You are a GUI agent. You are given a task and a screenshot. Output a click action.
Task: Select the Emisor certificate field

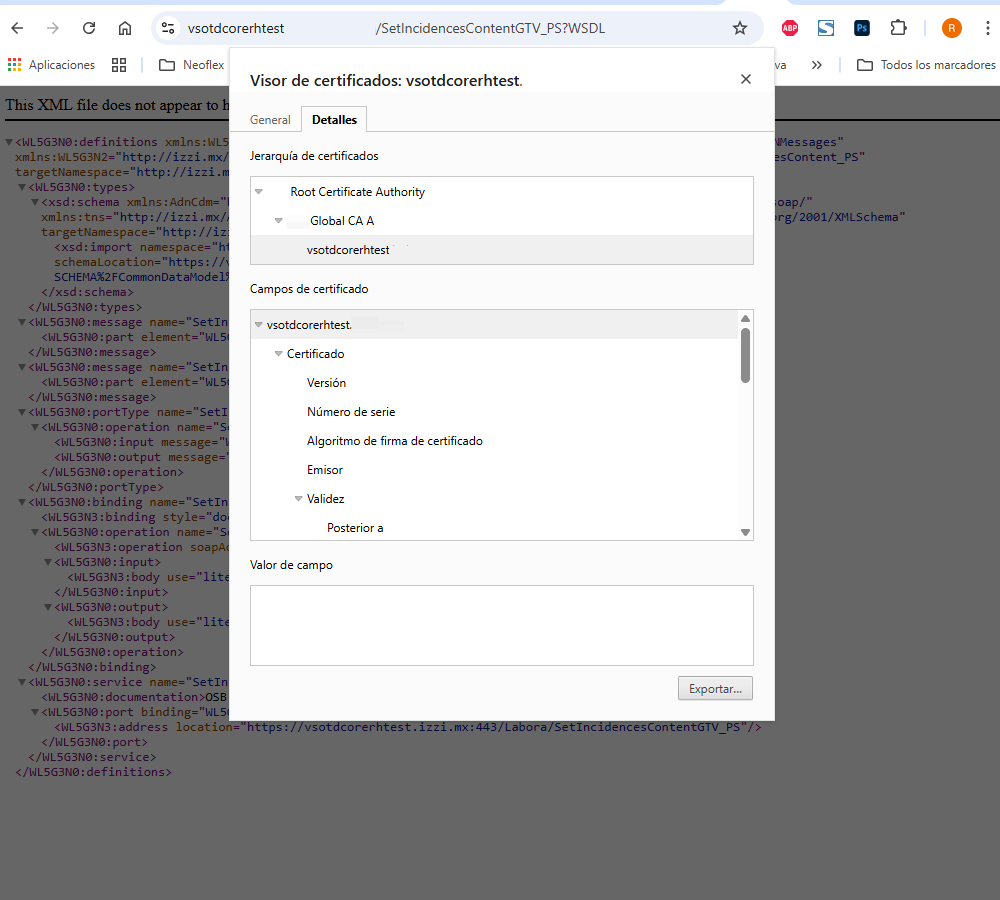click(x=325, y=470)
